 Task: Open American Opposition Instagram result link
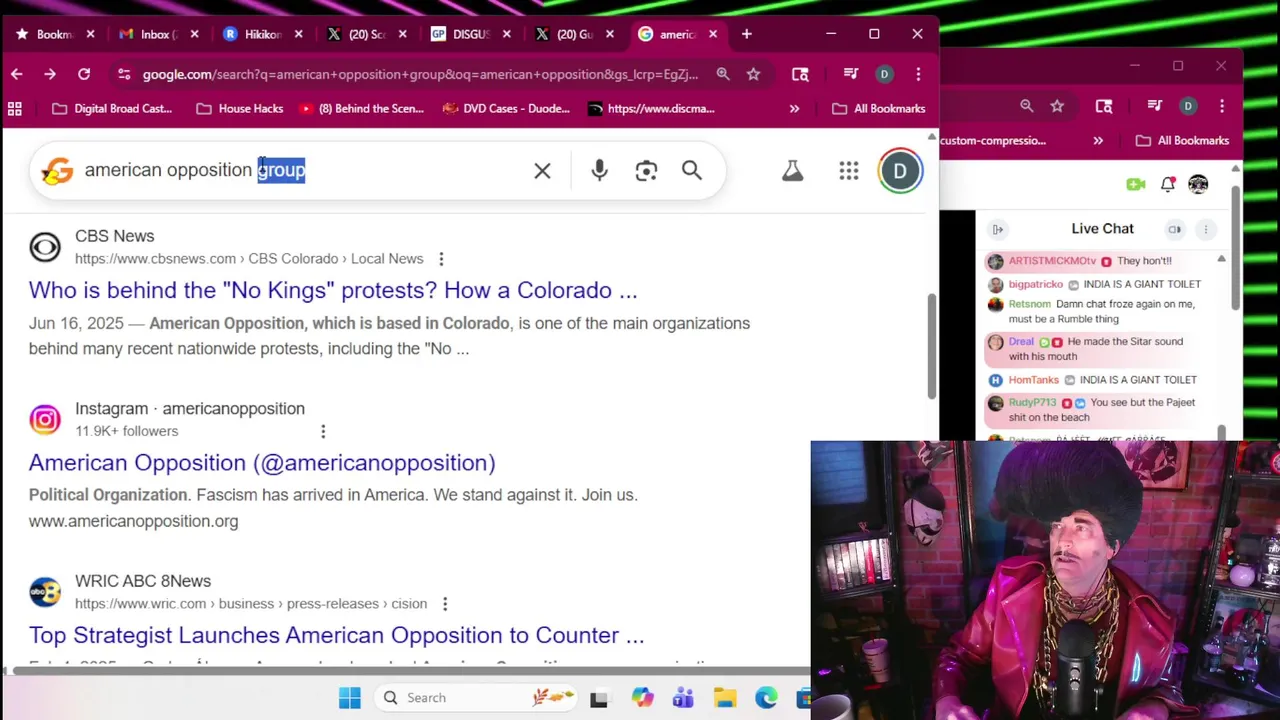262,462
